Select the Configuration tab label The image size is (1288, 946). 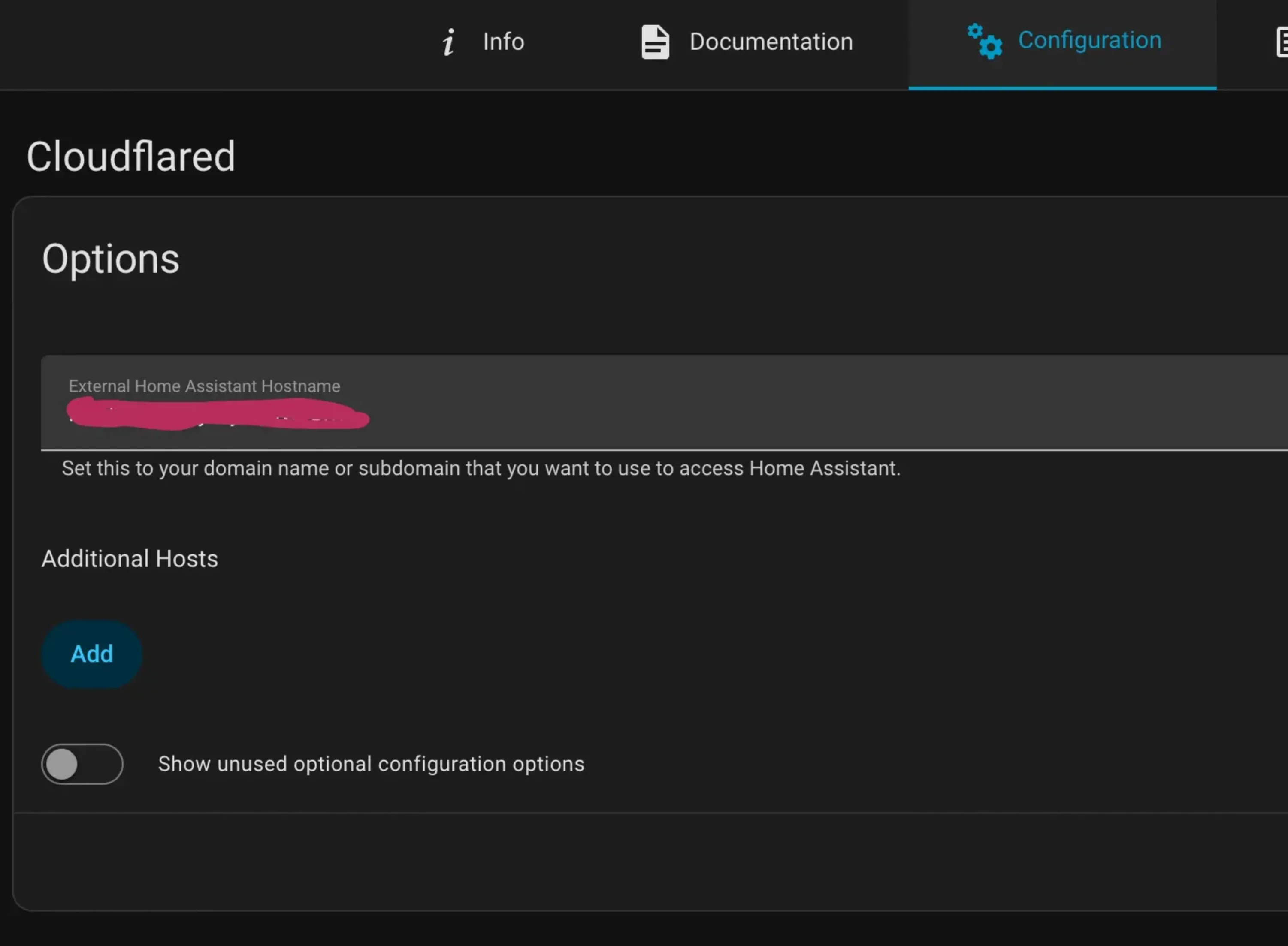coord(1090,40)
